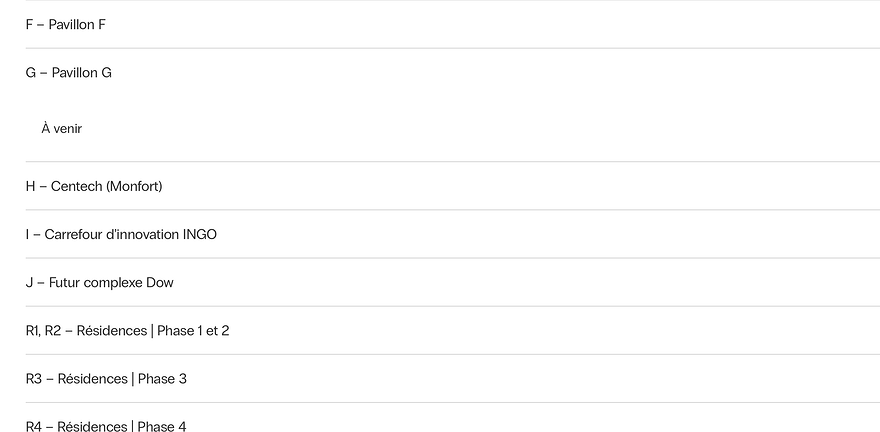This screenshot has width=880, height=432.
Task: Open R1, R2 – Résidences Phase 1 et 2
Action: click(128, 330)
